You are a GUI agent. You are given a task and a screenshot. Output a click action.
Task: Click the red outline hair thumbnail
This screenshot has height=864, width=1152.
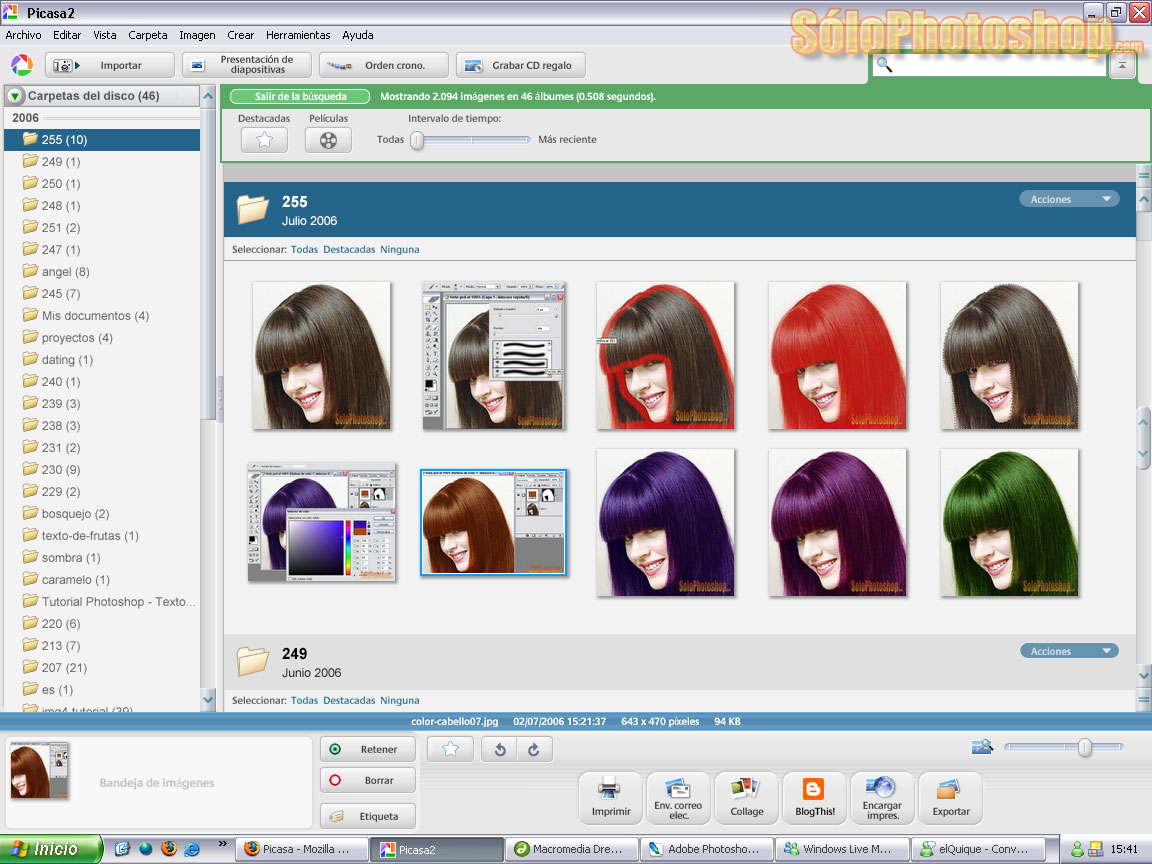point(666,356)
